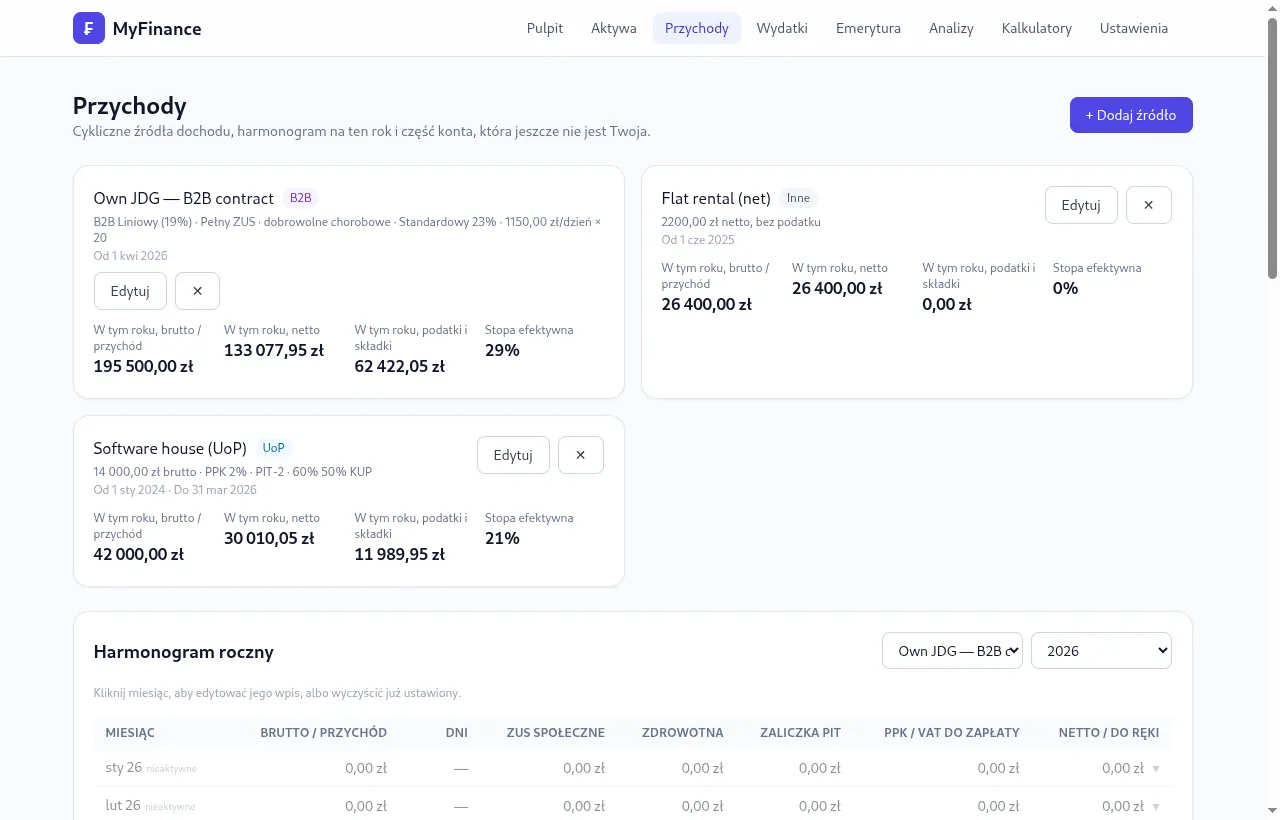The height and width of the screenshot is (820, 1280).
Task: Open the Emerytura tab
Action: [x=868, y=28]
